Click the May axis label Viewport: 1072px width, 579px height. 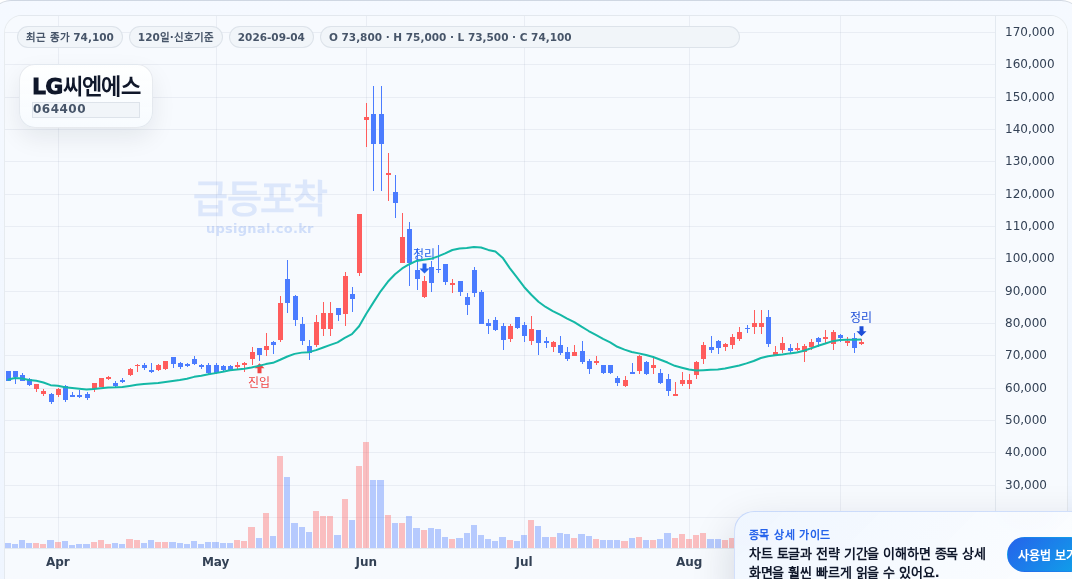click(215, 562)
